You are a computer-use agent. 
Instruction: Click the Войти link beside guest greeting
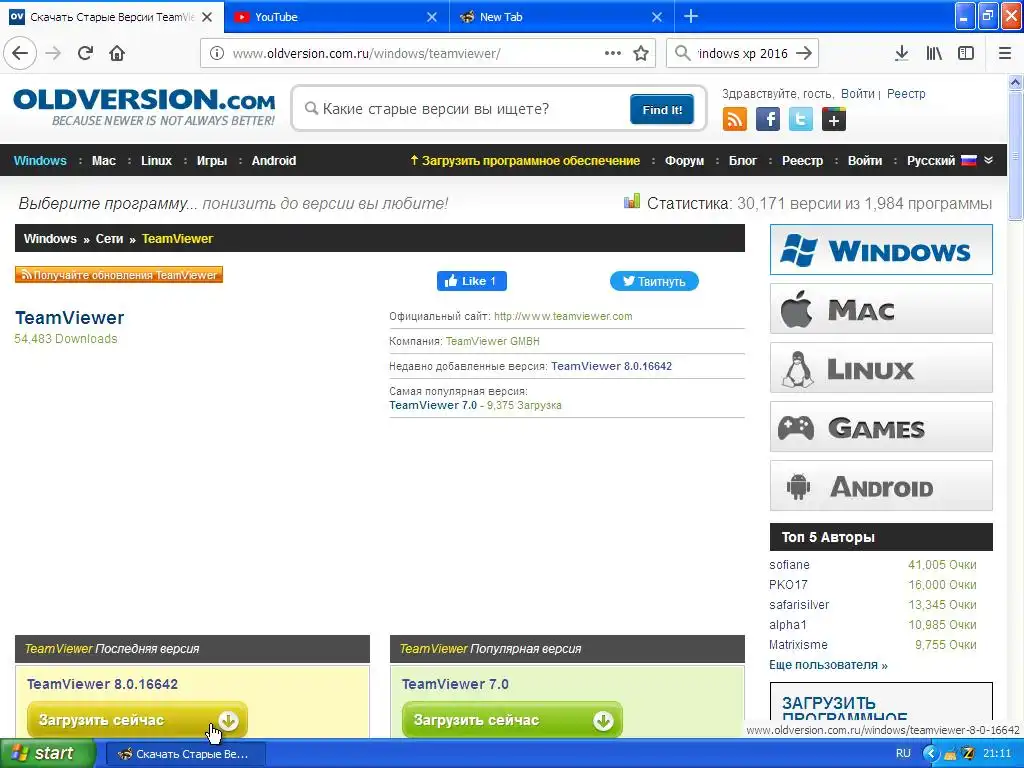click(857, 93)
